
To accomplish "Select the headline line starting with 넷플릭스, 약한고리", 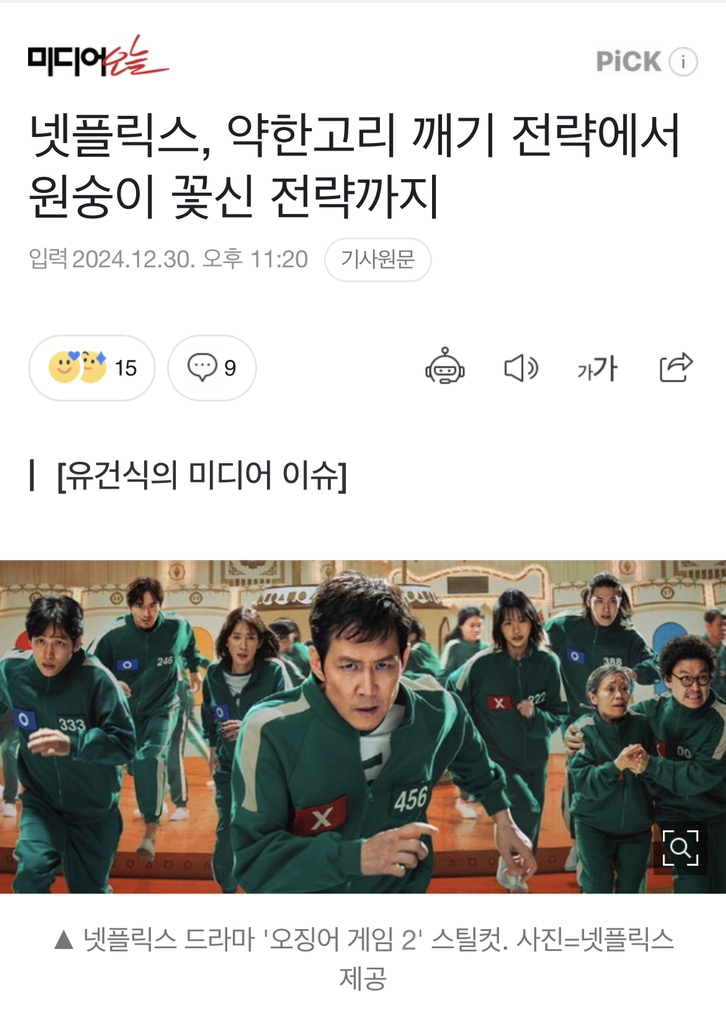I will coord(355,136).
